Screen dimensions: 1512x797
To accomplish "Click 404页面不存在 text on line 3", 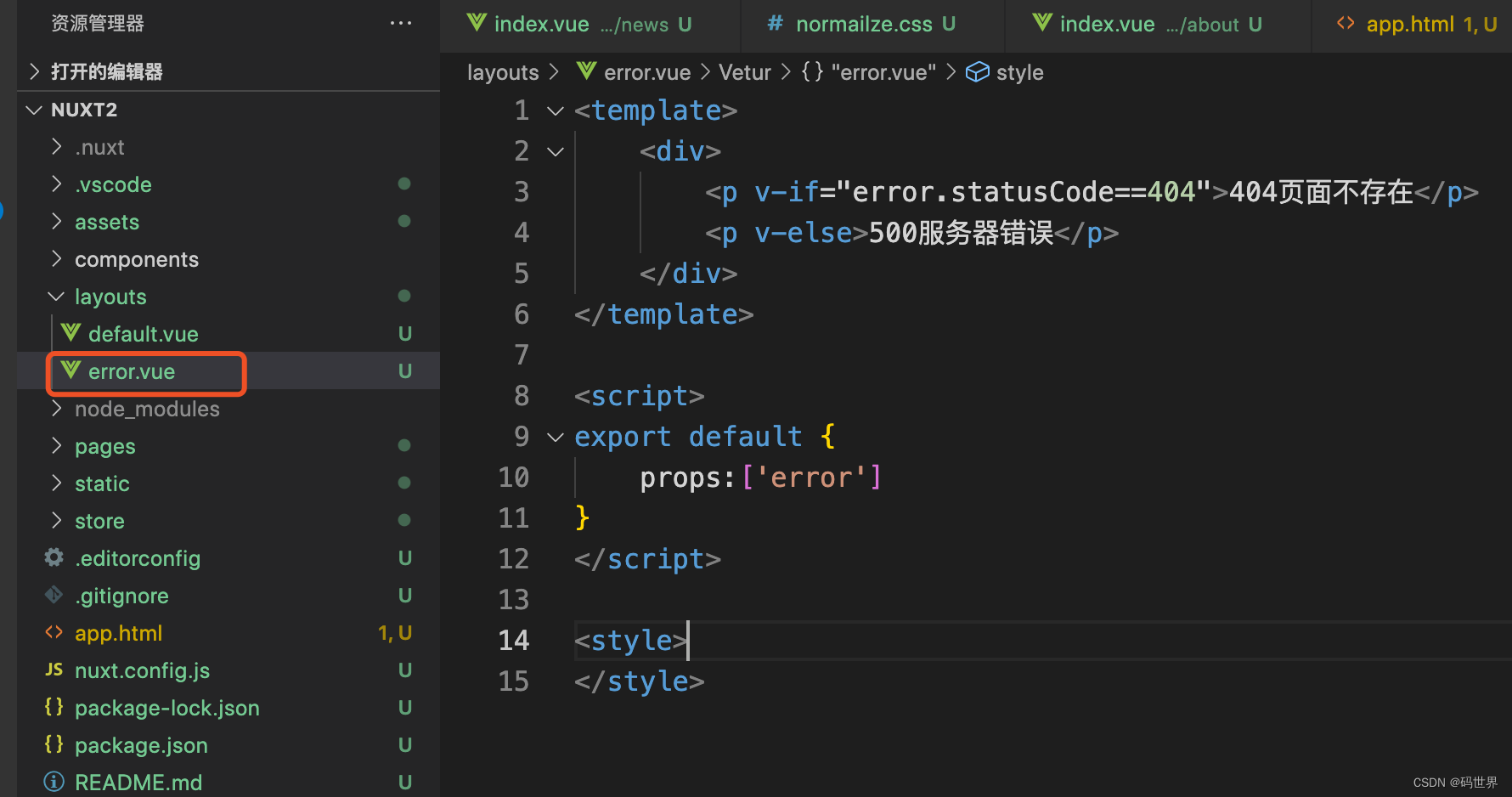I will pyautogui.click(x=1321, y=192).
